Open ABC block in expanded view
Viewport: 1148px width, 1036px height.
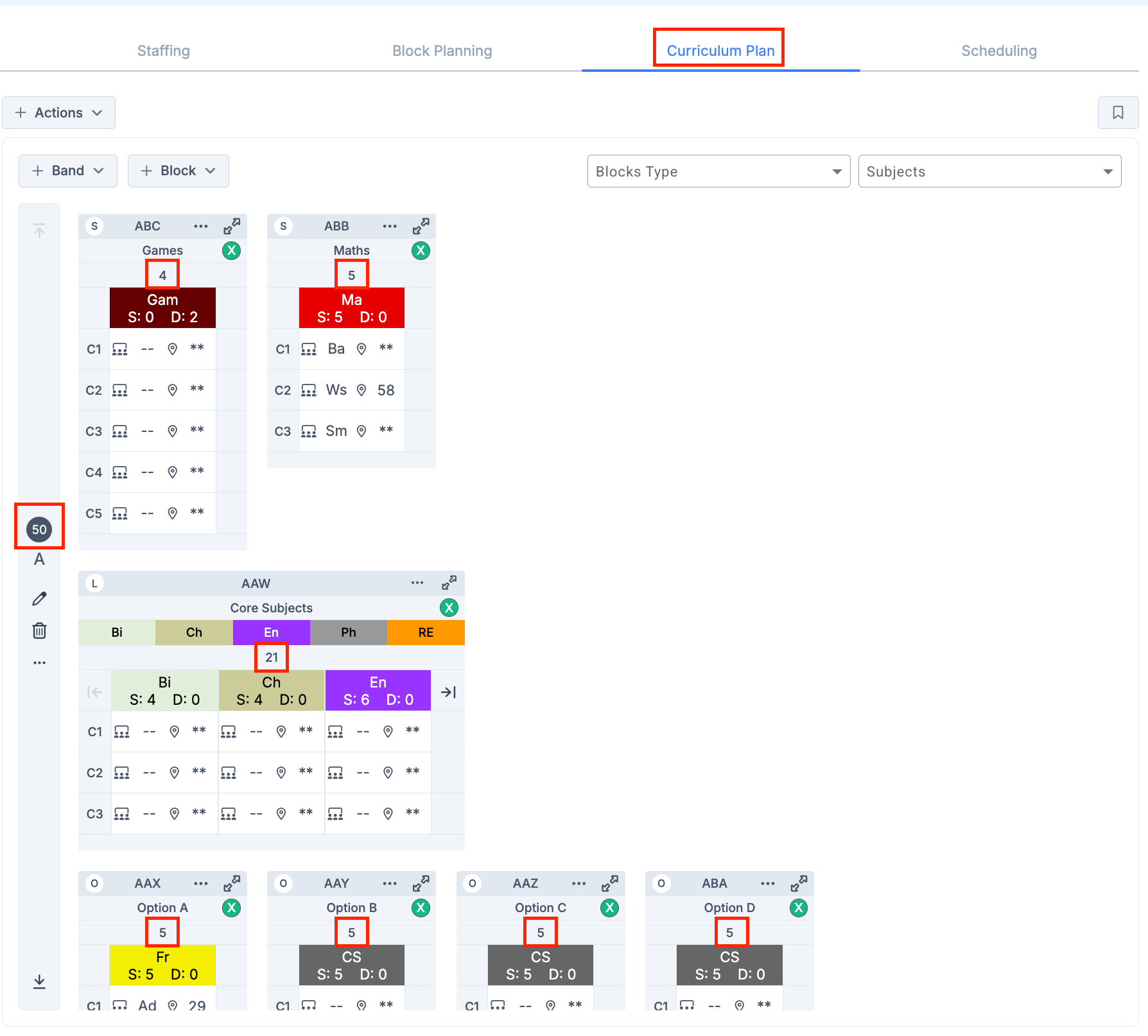coord(232,226)
